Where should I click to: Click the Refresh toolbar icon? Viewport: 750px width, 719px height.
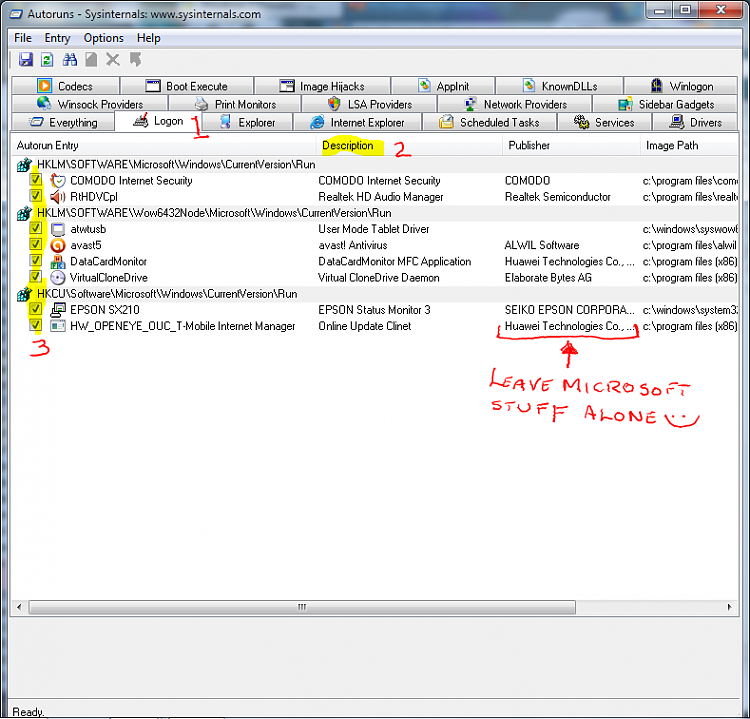click(47, 60)
